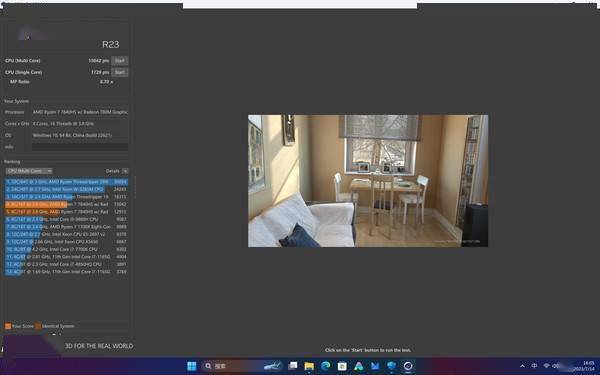
Task: Open the Windows Start menu
Action: click(192, 366)
